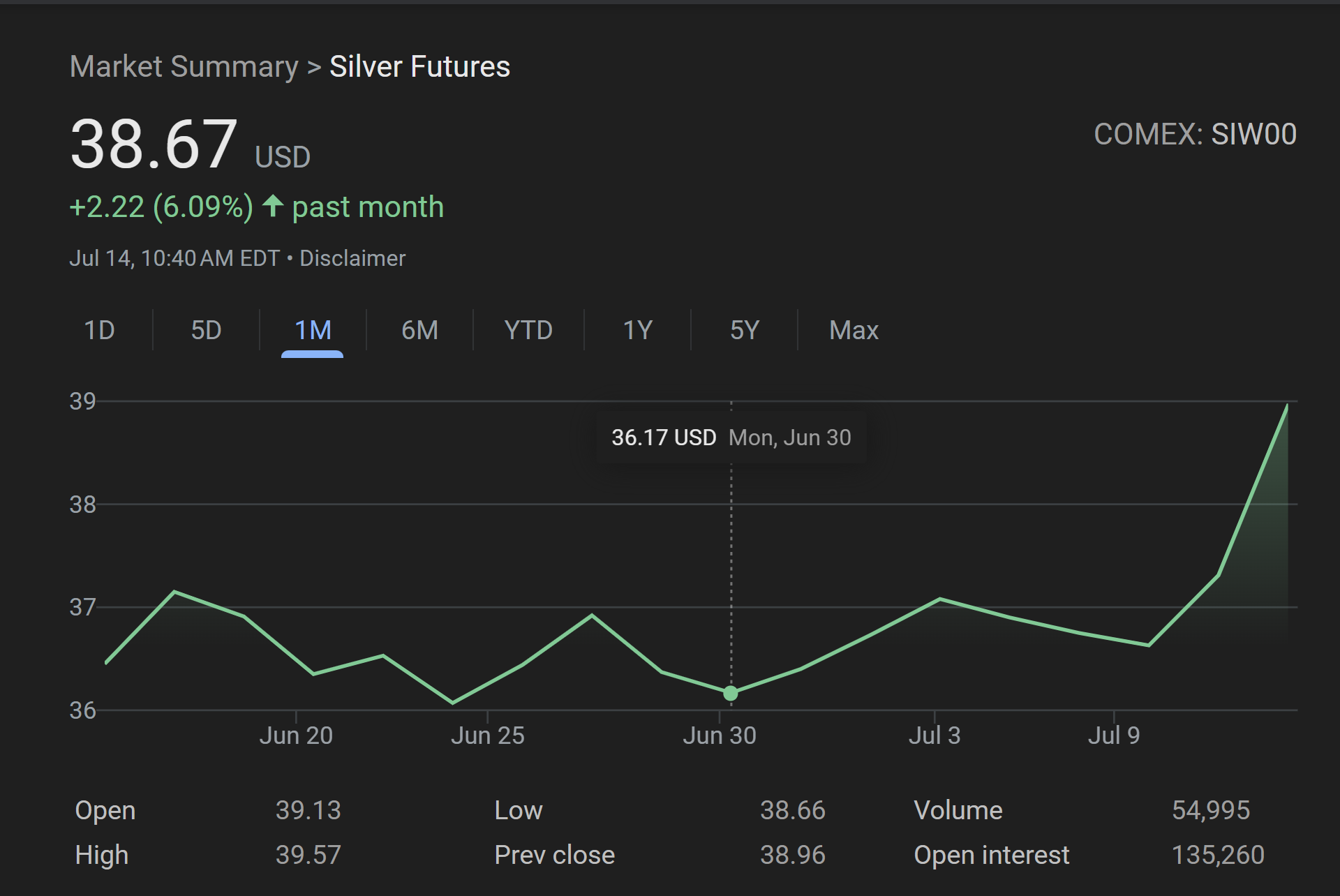Click the 36.17 USD tooltip
Viewport: 1340px width, 896px height.
click(731, 438)
